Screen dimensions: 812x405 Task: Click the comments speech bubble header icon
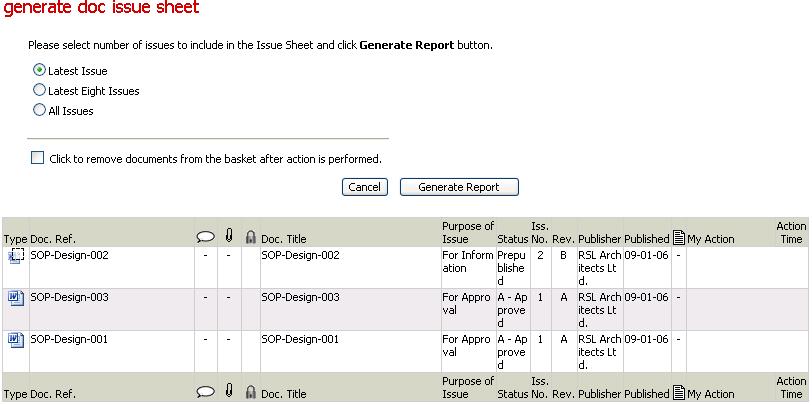[206, 237]
